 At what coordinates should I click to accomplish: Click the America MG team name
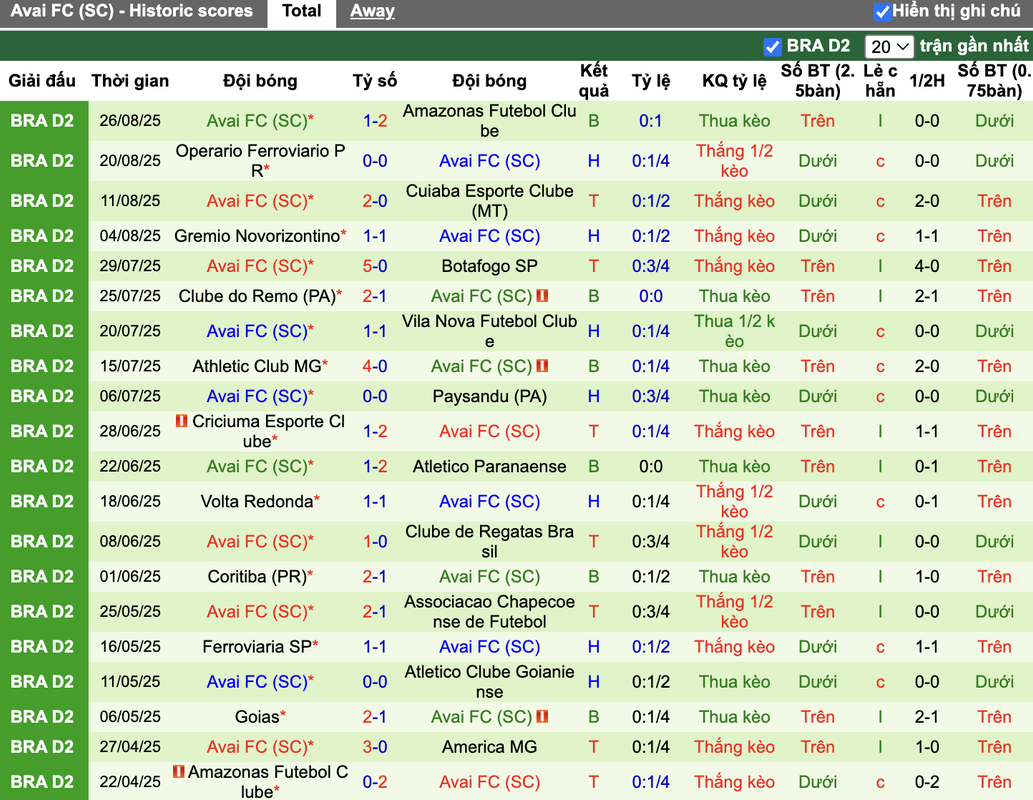tap(489, 747)
